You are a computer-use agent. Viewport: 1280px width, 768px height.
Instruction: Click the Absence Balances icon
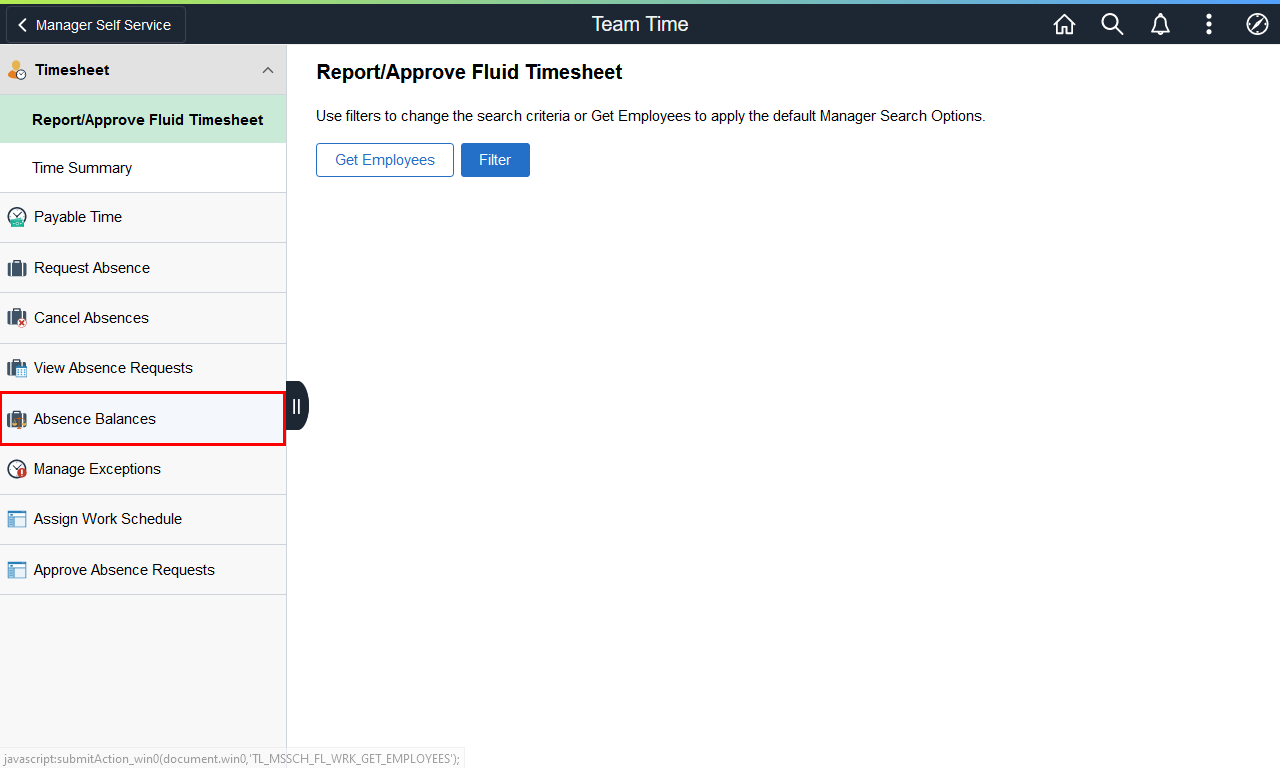16,419
